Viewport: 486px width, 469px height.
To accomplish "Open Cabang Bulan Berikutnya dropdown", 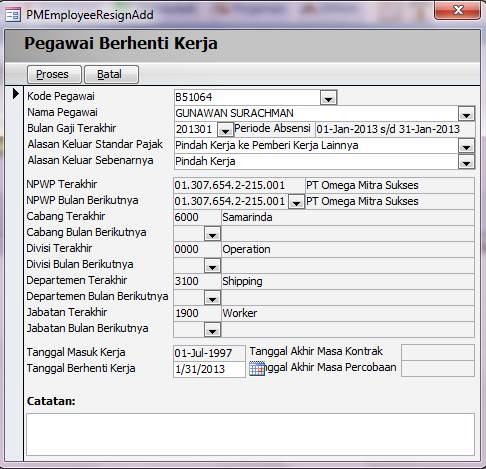I will pos(212,234).
